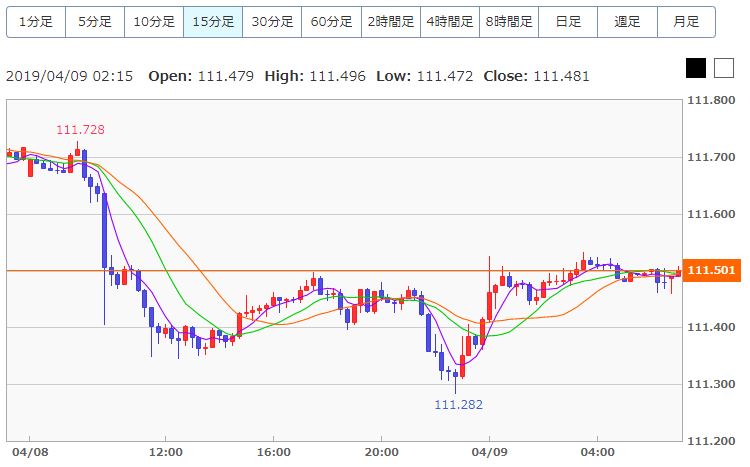
Task: Switch chart to 60分足
Action: point(331,22)
